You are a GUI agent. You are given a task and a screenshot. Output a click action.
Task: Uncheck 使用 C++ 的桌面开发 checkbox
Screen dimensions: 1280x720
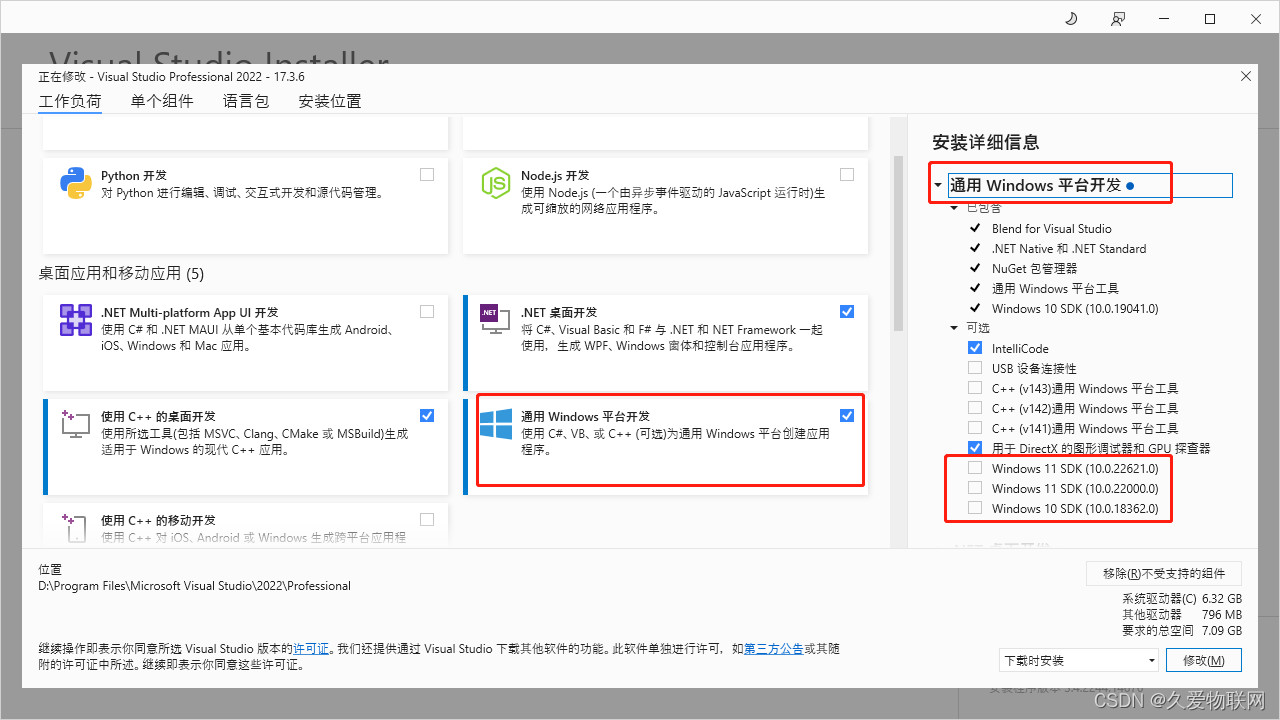427,415
